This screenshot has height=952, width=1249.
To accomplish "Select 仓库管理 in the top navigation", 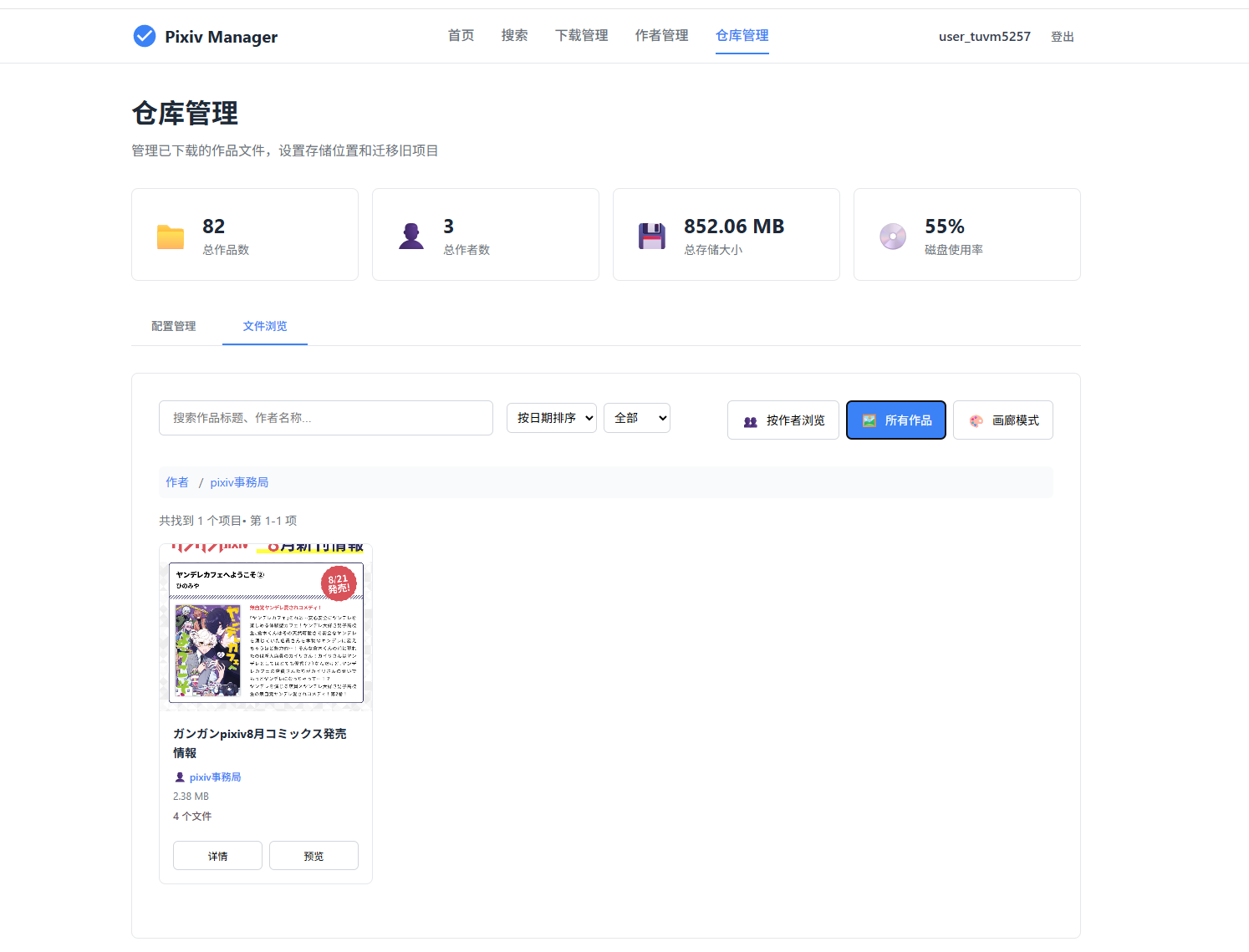I will coord(742,35).
